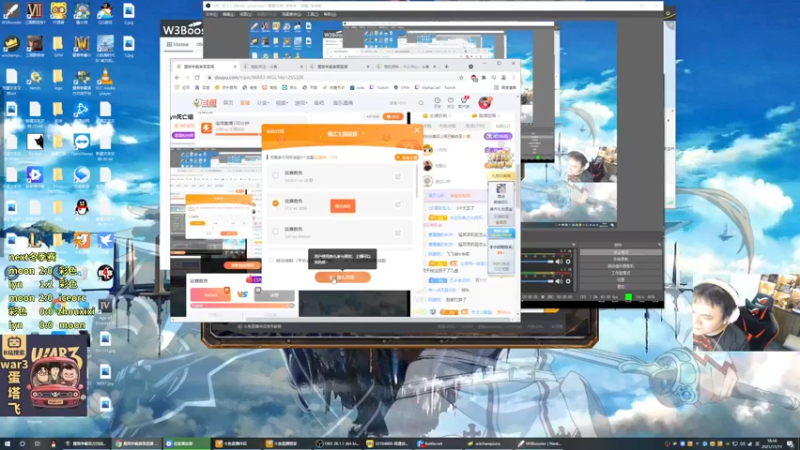Mute the first OBS audio mixer channel

559,262
